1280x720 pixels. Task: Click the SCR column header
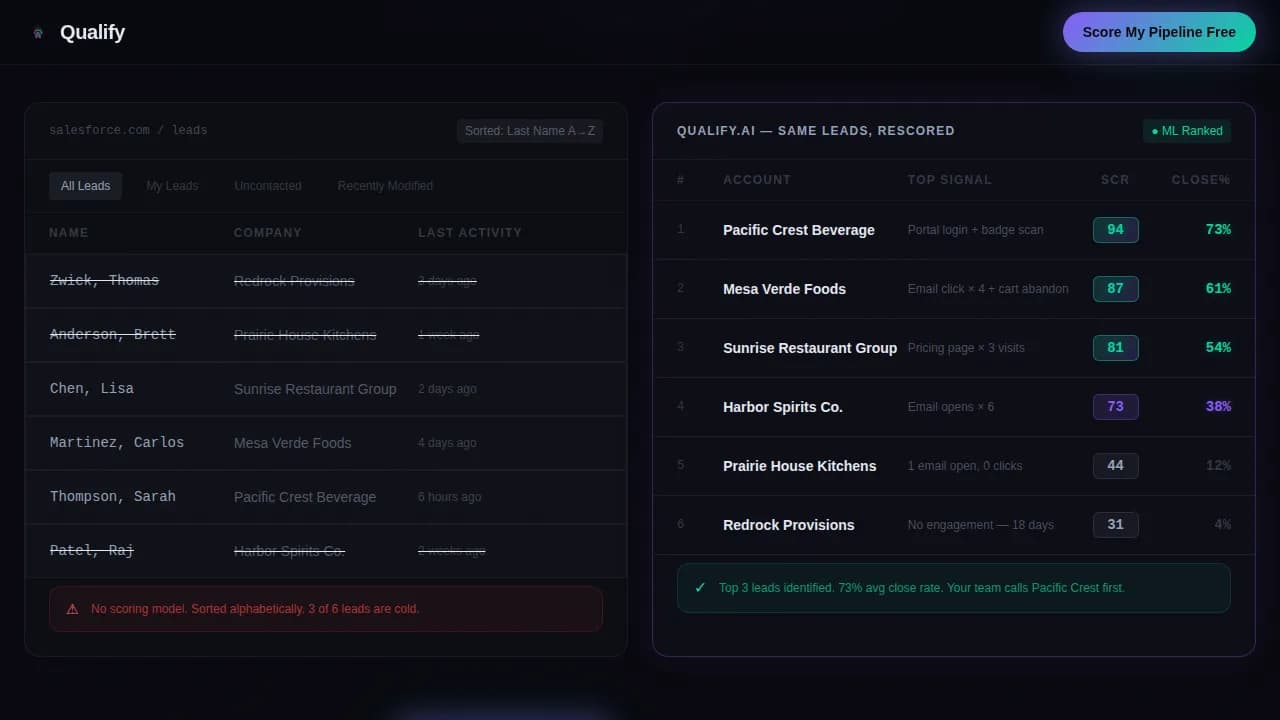click(1115, 180)
